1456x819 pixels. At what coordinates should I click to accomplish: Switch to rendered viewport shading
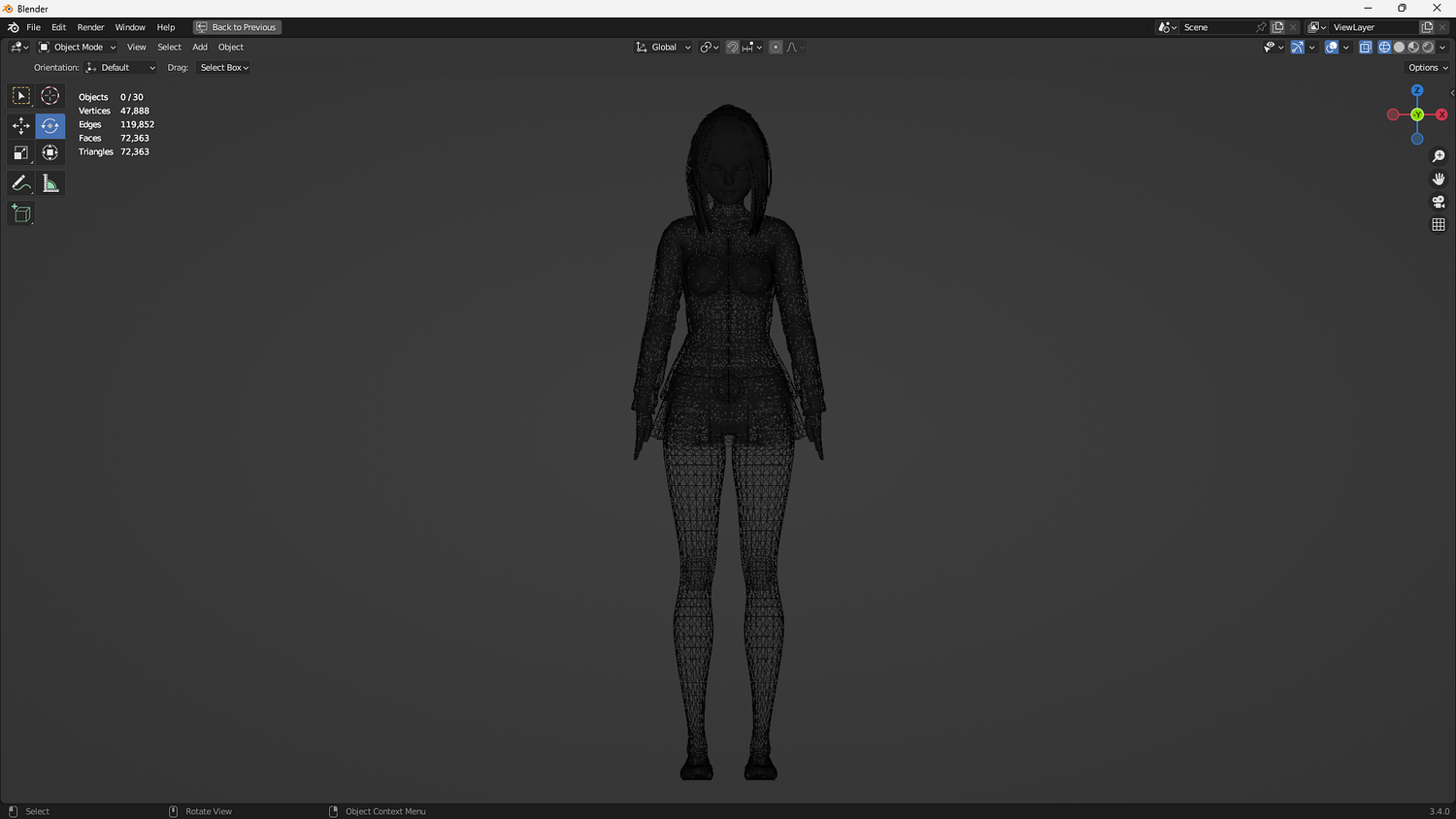coord(1428,48)
